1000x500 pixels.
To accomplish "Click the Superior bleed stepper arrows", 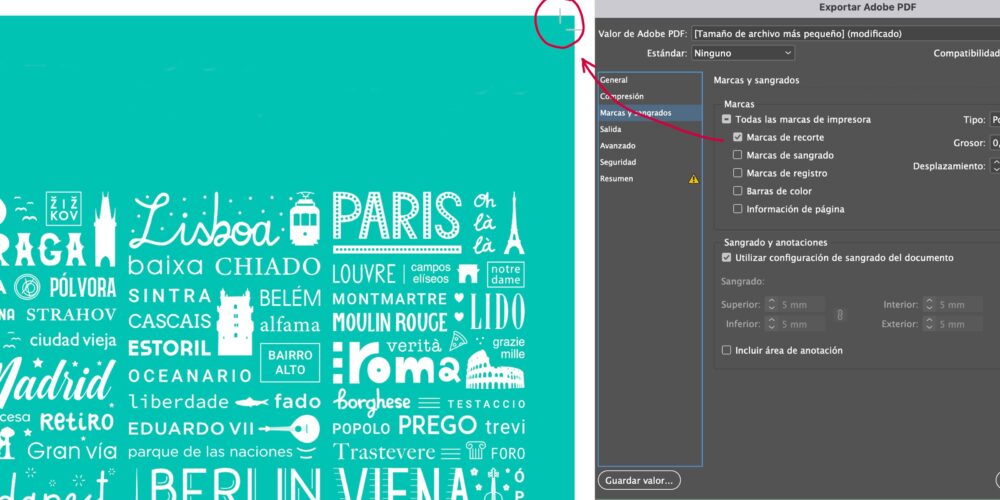I will (771, 305).
